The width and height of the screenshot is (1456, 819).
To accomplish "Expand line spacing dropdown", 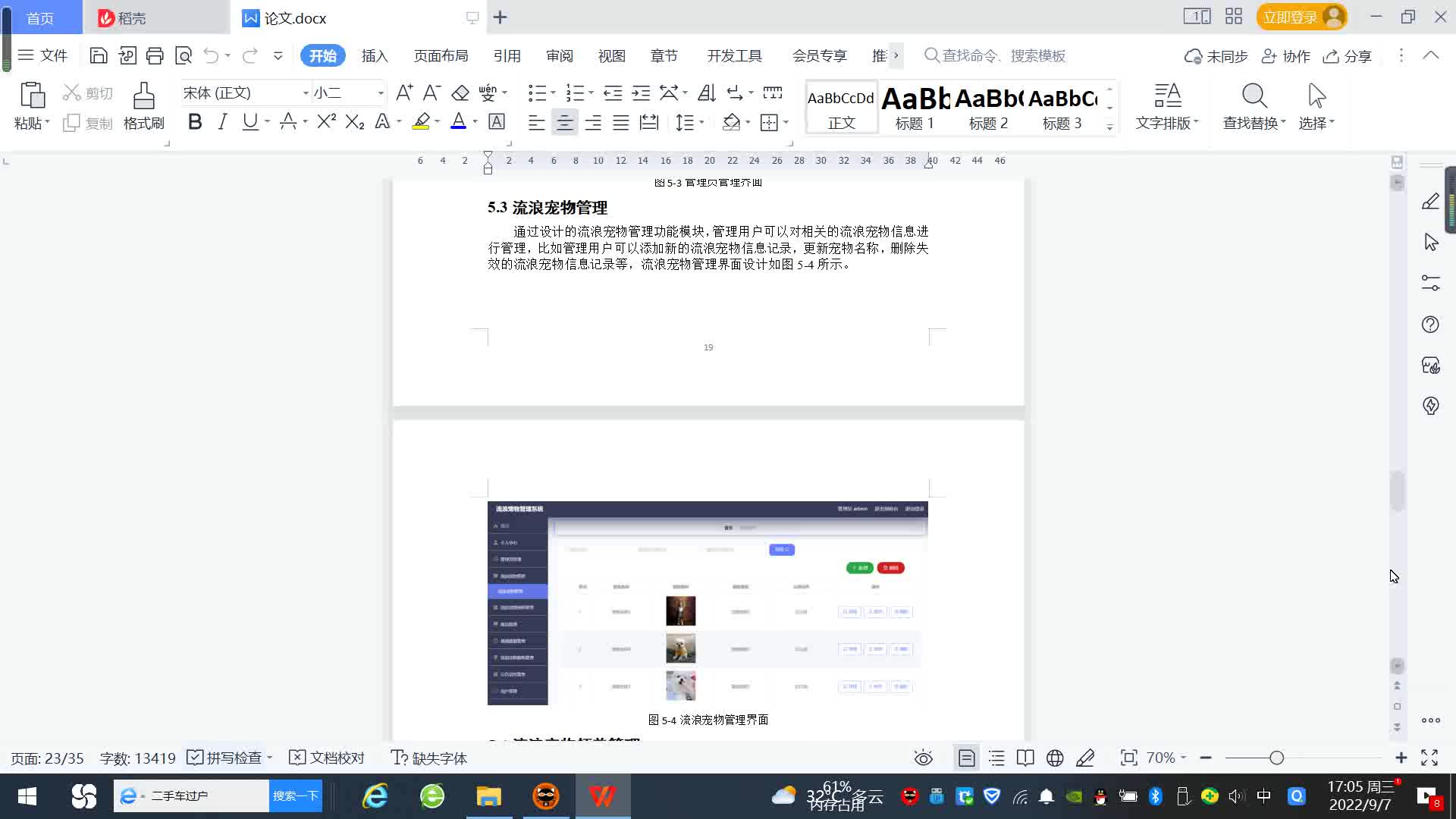I will tap(702, 122).
